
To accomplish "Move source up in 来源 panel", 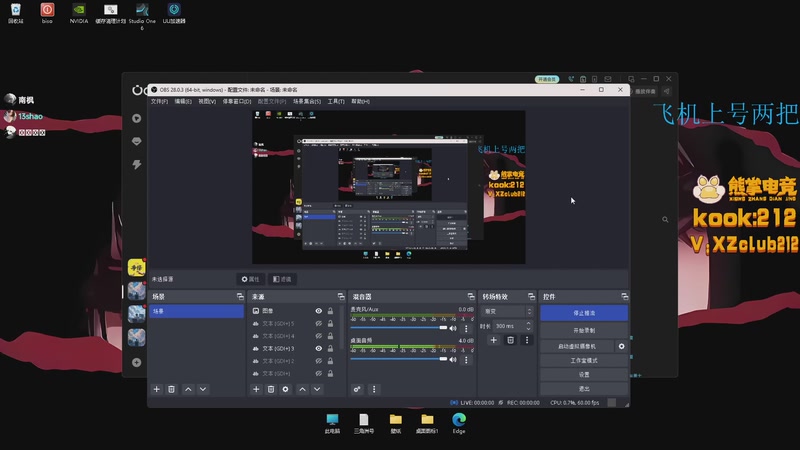I will pos(303,389).
